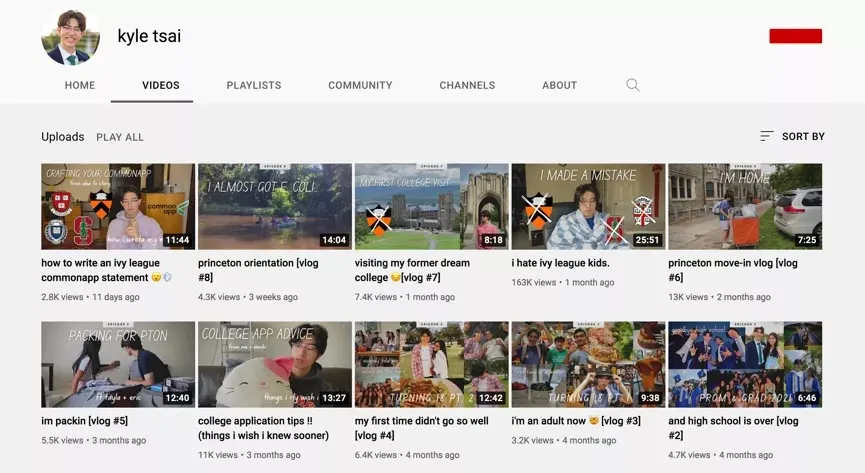Image resolution: width=865 pixels, height=473 pixels.
Task: Open the Prom & Grad 2021 thumbnail
Action: point(745,364)
